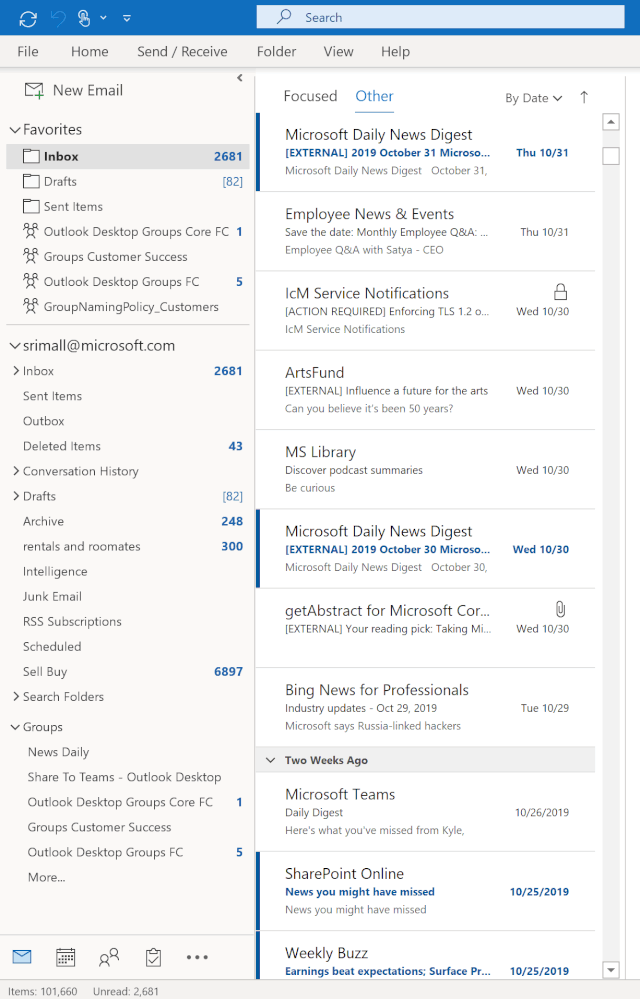
Task: Open the Weekly Buzz email
Action: pyautogui.click(x=425, y=956)
